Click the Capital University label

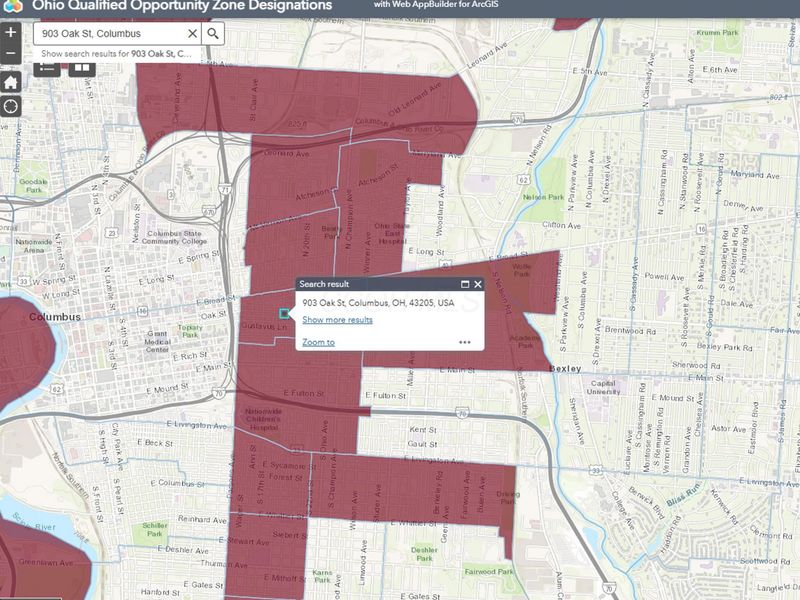(603, 387)
